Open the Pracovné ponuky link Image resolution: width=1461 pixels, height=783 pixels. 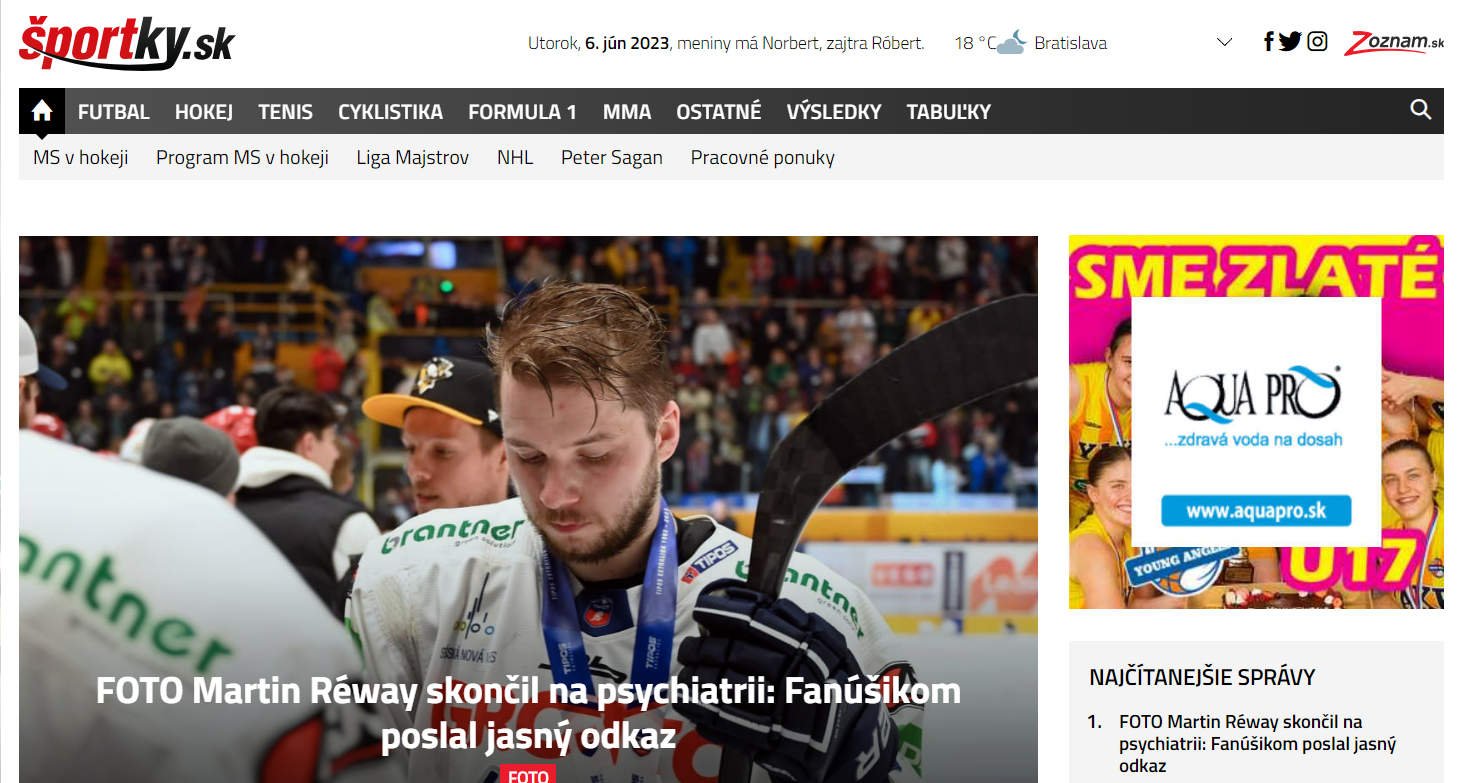tap(762, 157)
